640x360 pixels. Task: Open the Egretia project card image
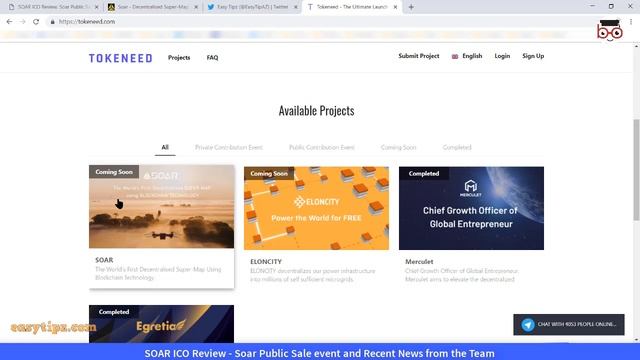[x=162, y=324]
